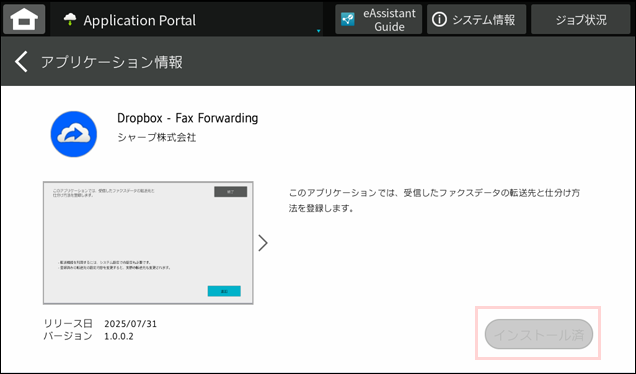Click the システム情報 info circle icon
The width and height of the screenshot is (636, 374).
pyautogui.click(x=439, y=19)
